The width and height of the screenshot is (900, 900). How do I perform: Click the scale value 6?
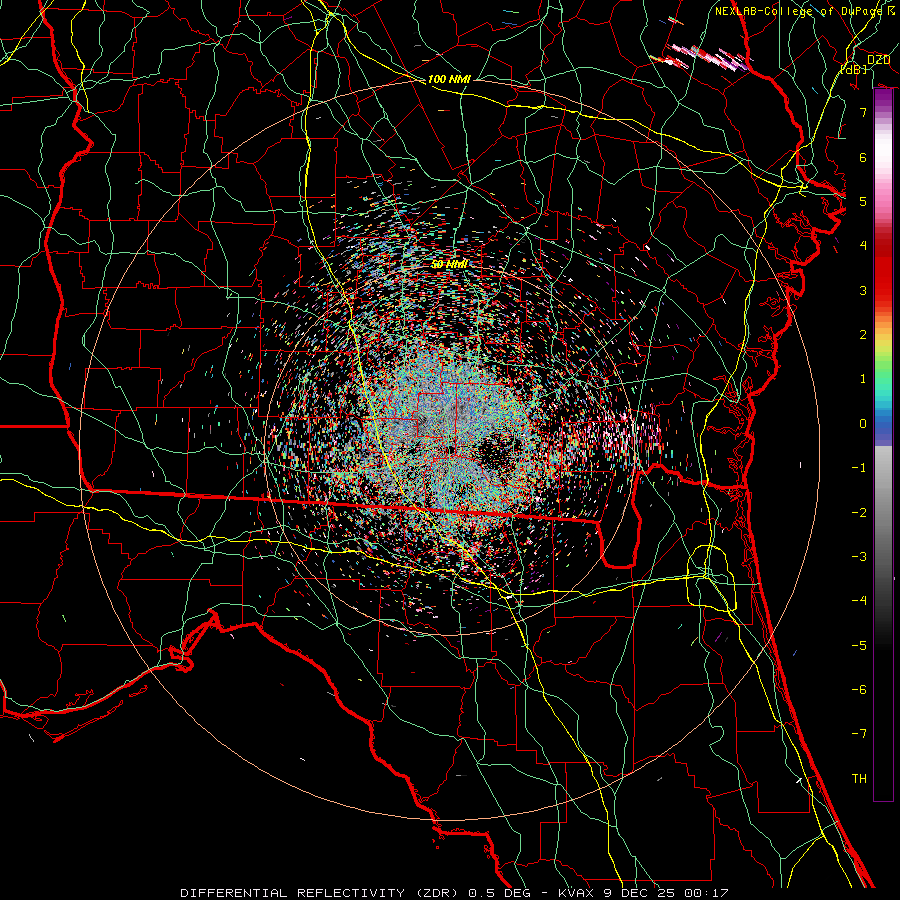tap(863, 157)
